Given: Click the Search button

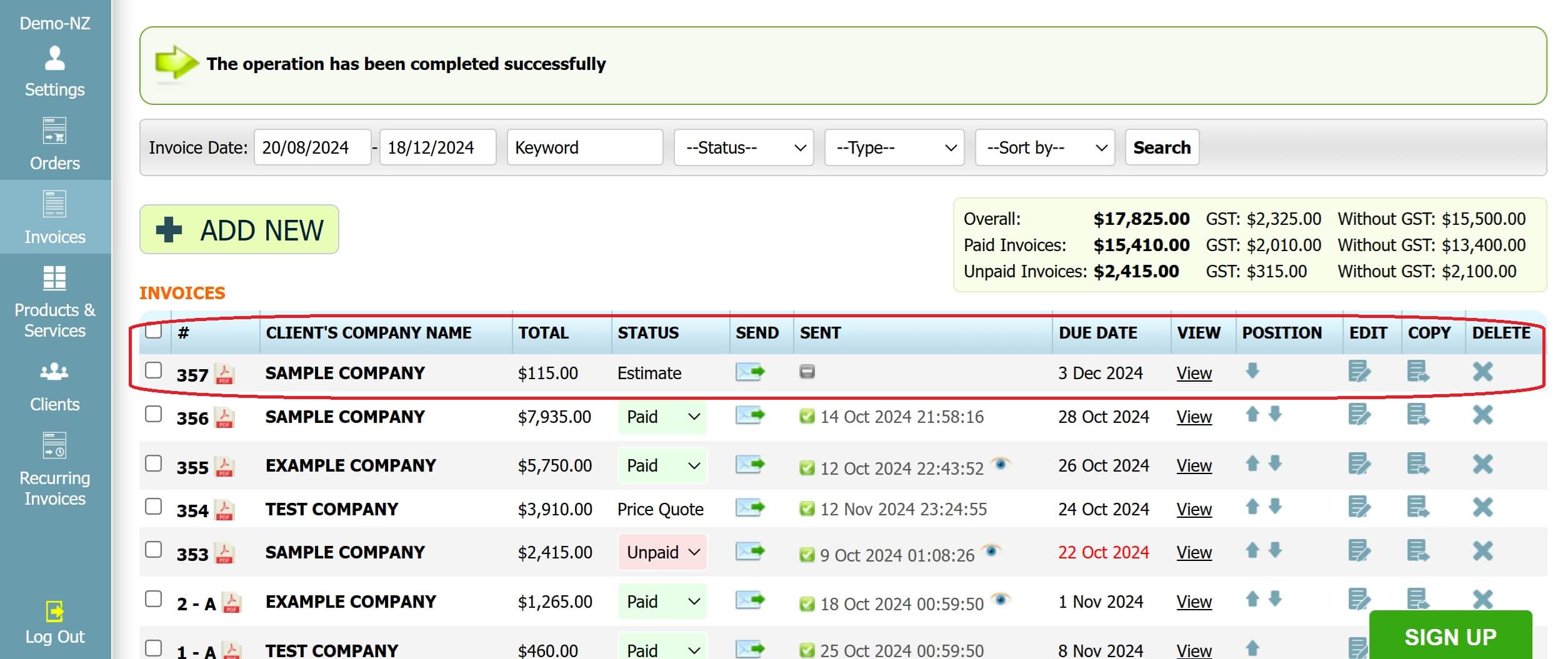Looking at the screenshot, I should pyautogui.click(x=1162, y=147).
